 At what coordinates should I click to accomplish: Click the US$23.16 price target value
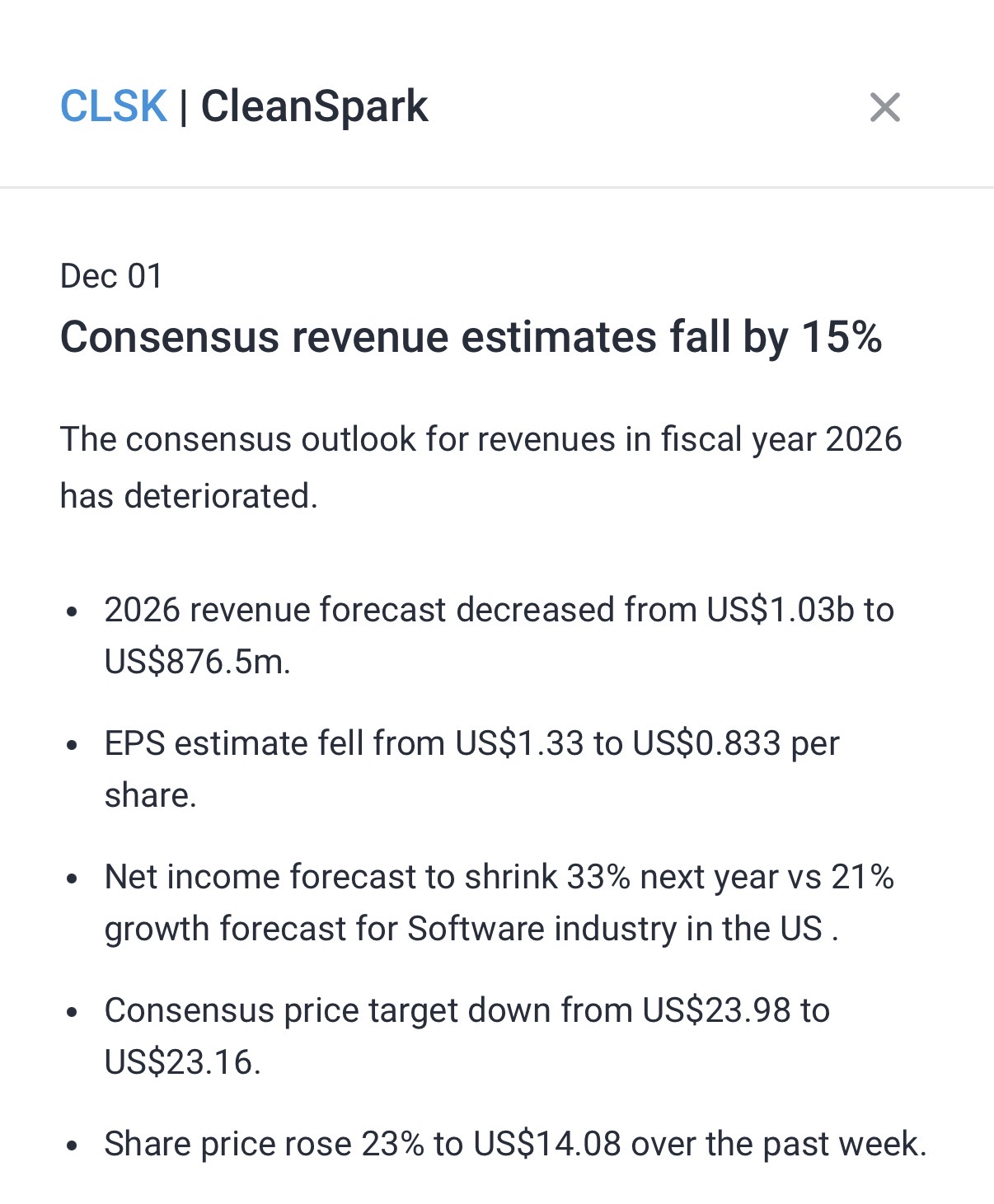tap(181, 1062)
